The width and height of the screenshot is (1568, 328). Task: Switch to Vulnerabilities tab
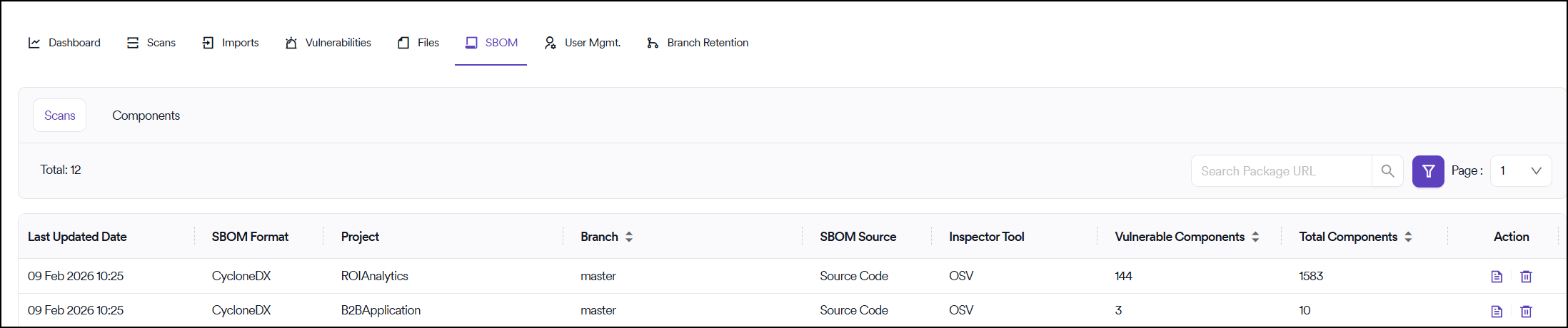(328, 43)
